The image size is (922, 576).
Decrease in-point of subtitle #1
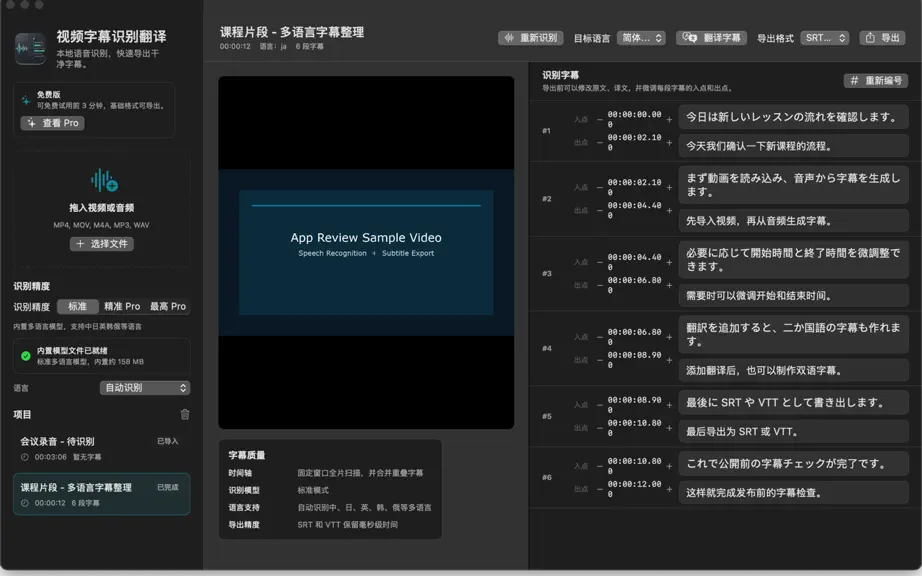(599, 119)
